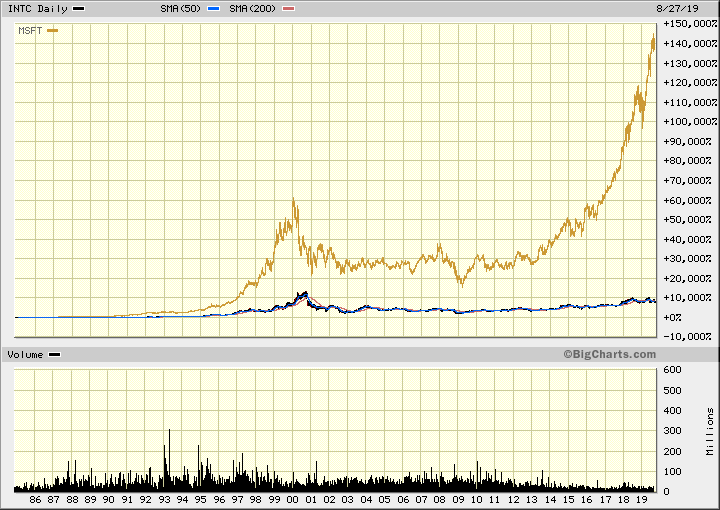Click the black Volume legend swatch
Screen dimensions: 720x510
[x=54, y=355]
